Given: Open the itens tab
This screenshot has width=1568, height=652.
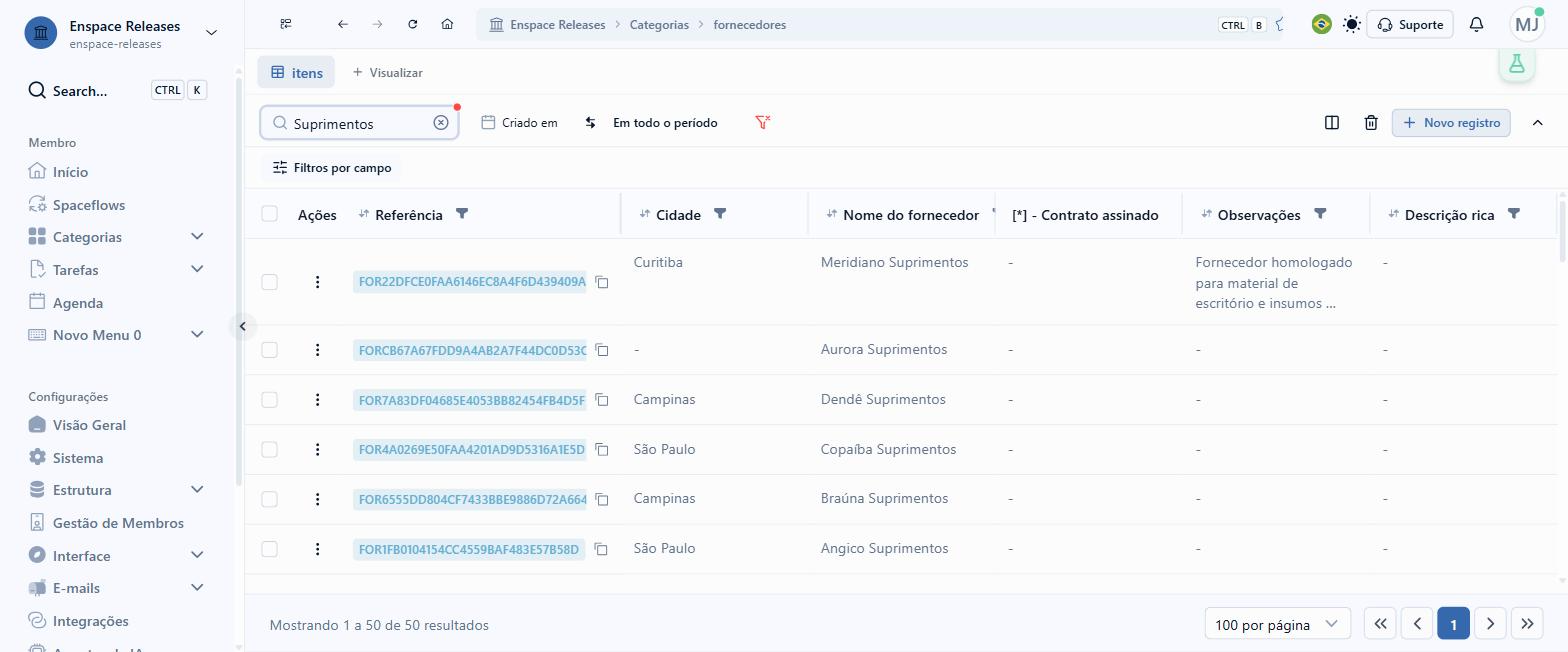Looking at the screenshot, I should 296,72.
